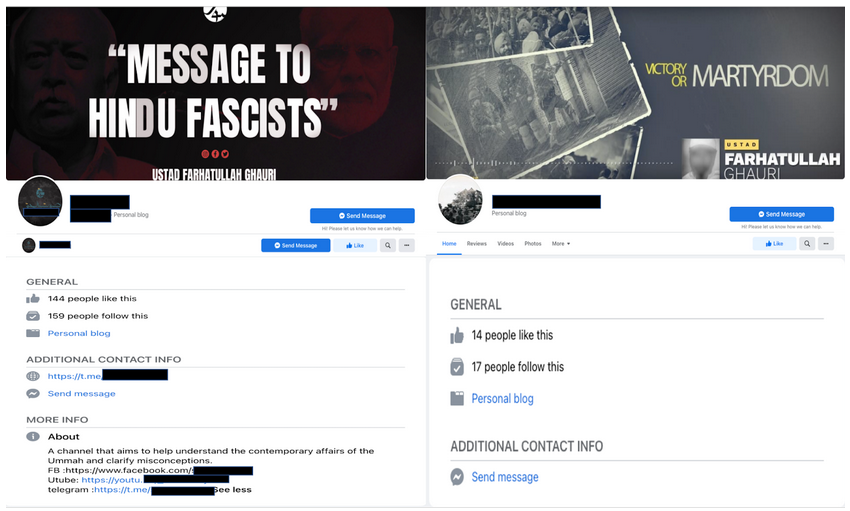This screenshot has height=511, width=850.
Task: Click large Send Message button on left page
Action: tap(362, 216)
